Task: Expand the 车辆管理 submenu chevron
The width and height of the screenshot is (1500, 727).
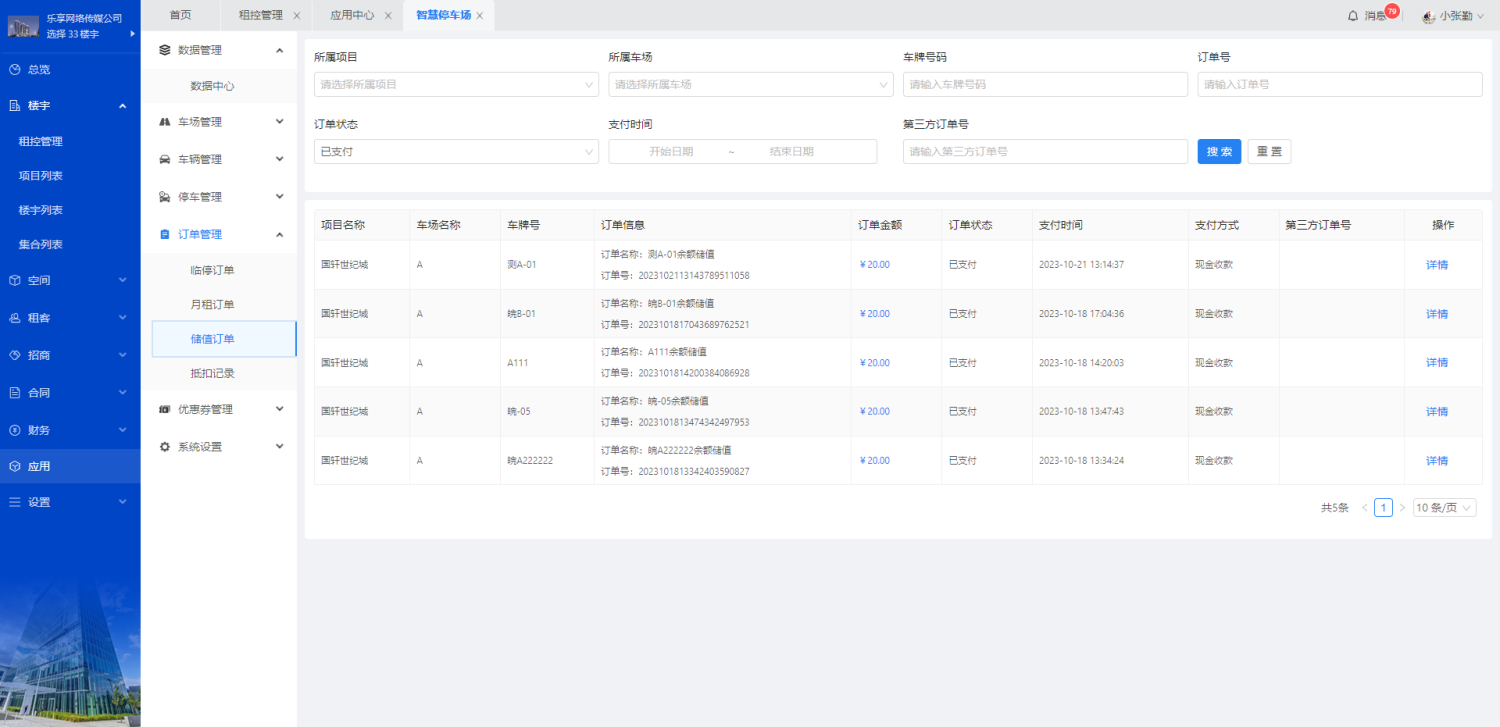Action: (x=279, y=159)
